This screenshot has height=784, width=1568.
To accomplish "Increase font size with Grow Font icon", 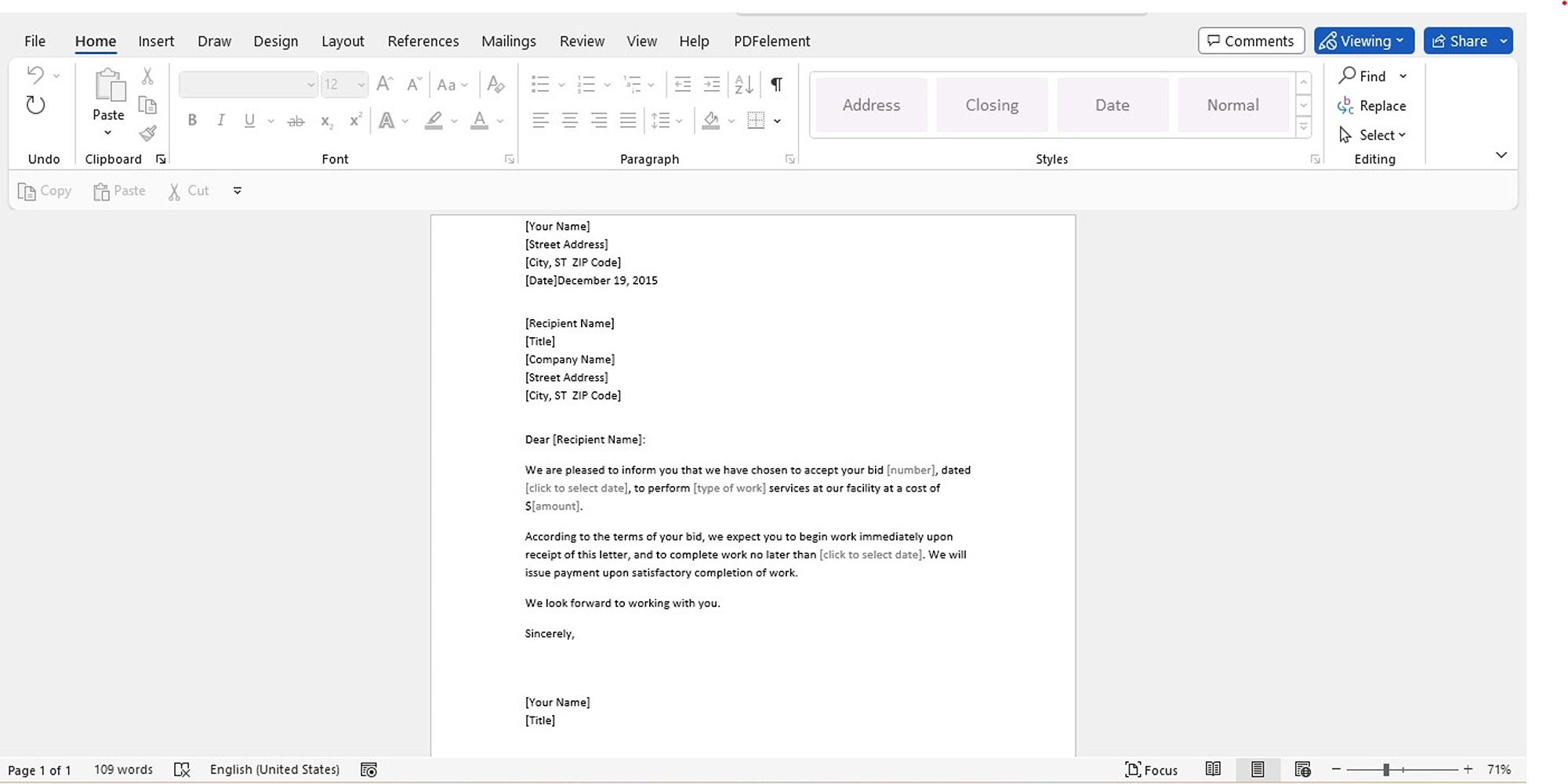I will point(384,84).
